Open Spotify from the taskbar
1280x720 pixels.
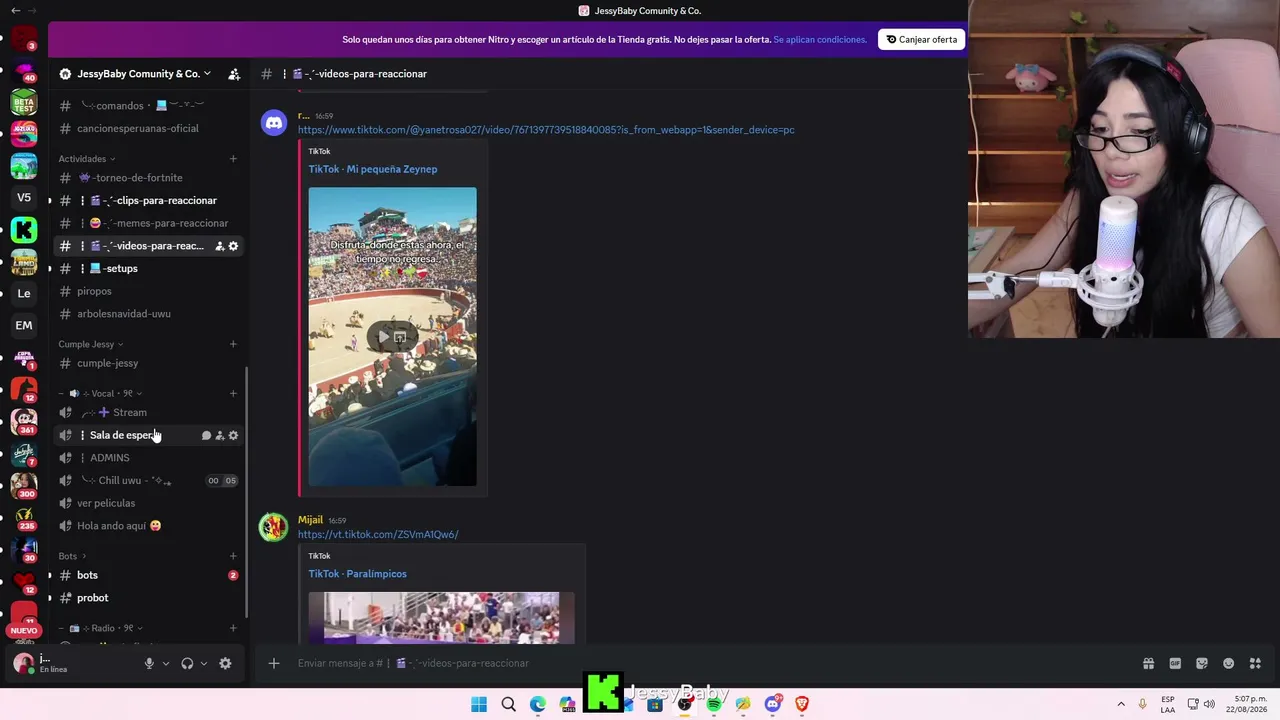coord(713,704)
